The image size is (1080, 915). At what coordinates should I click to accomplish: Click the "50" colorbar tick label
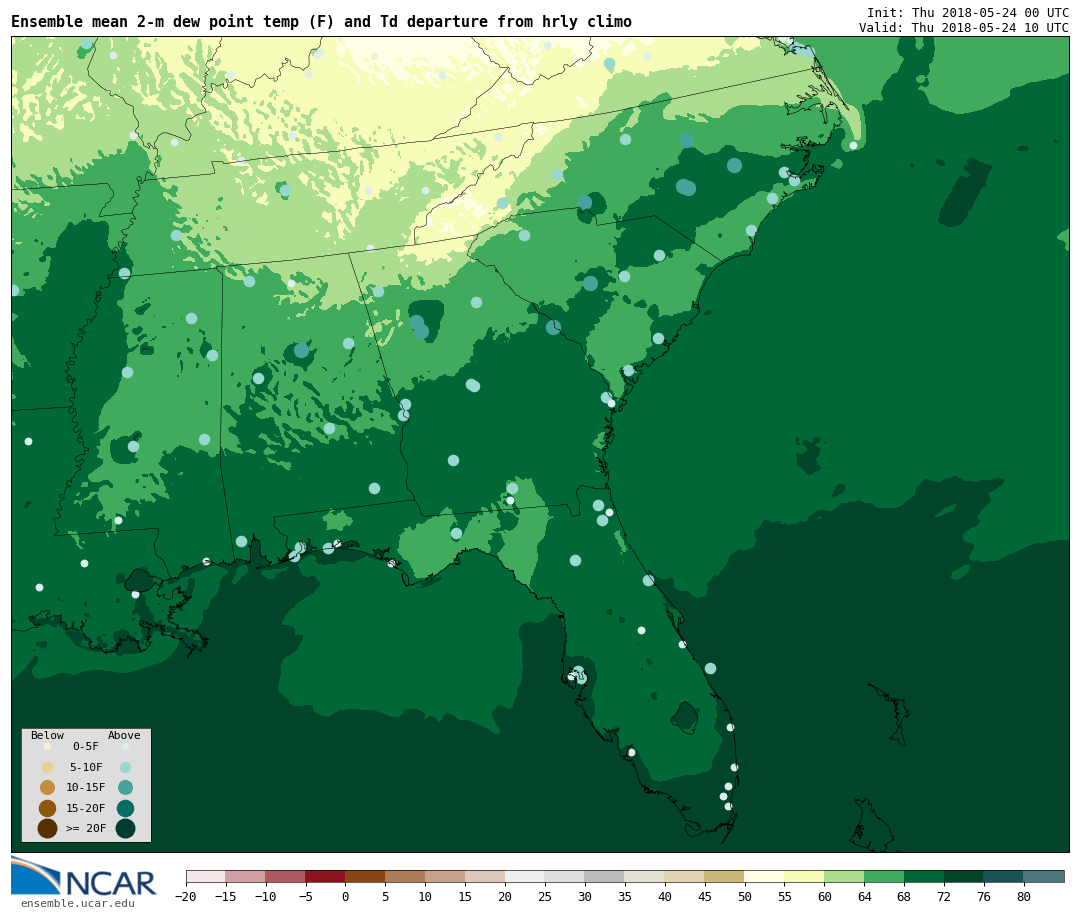click(x=745, y=896)
